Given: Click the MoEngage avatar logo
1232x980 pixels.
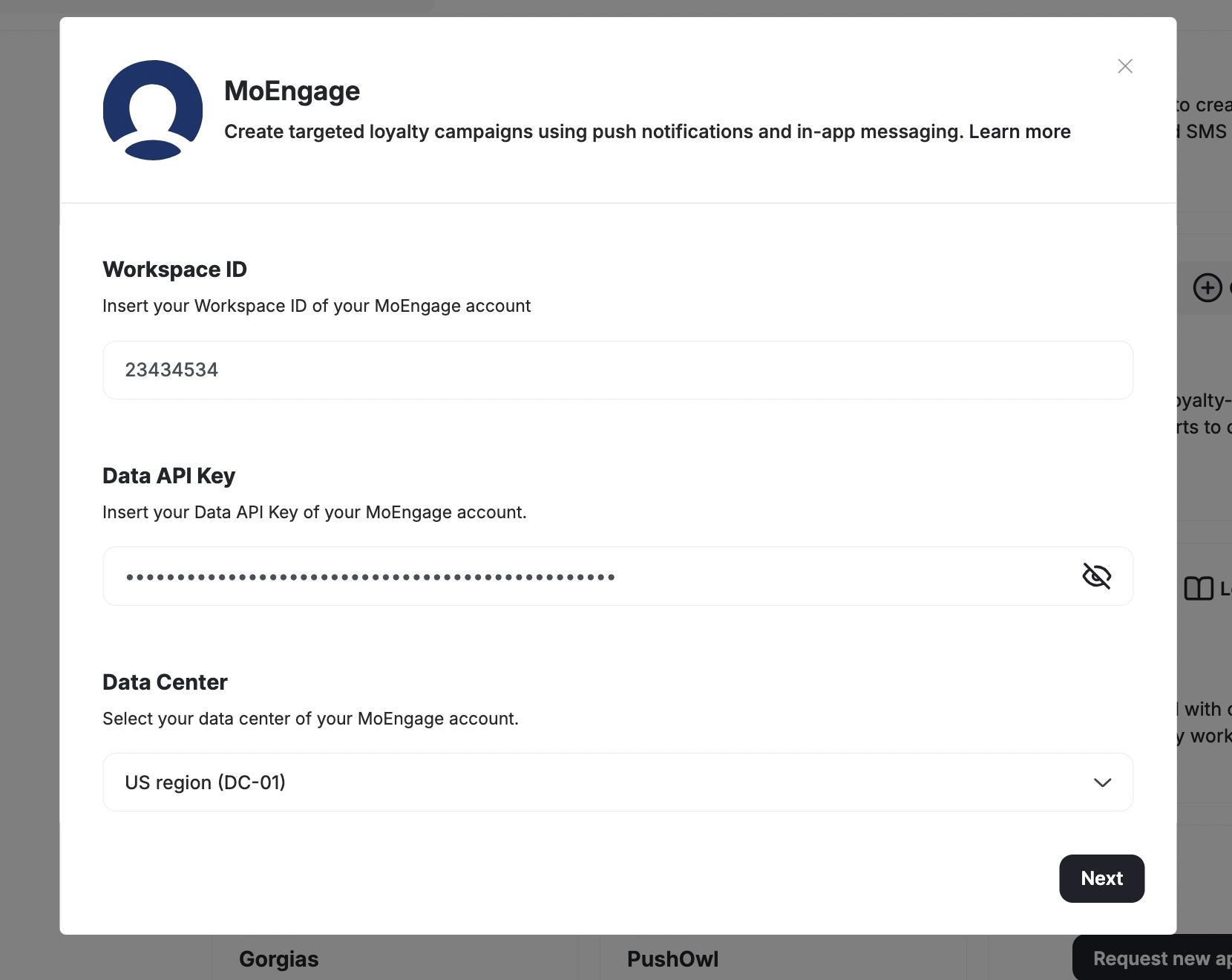Looking at the screenshot, I should click(153, 110).
